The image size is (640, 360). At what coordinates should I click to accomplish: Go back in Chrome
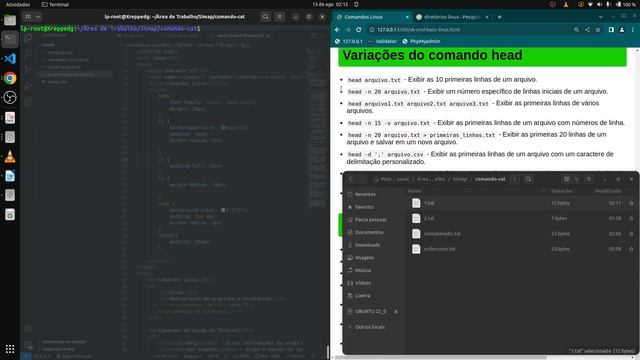point(337,29)
